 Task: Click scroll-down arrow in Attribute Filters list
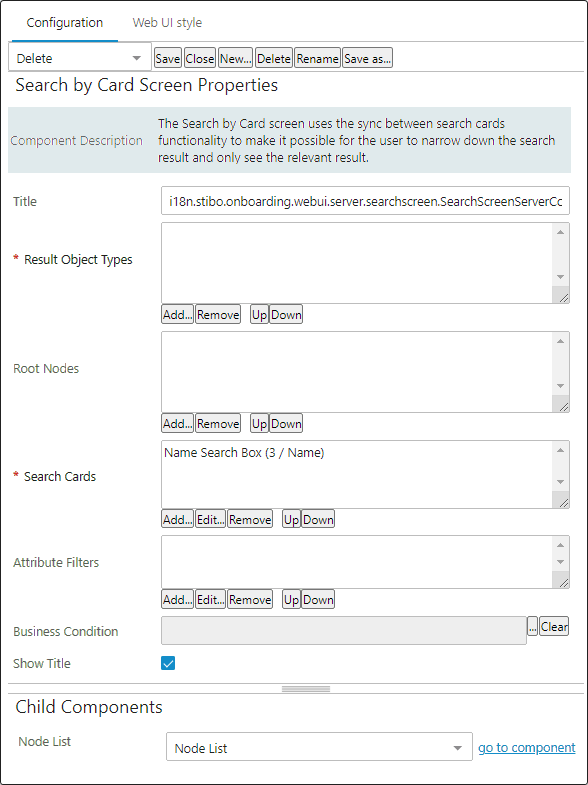click(560, 562)
